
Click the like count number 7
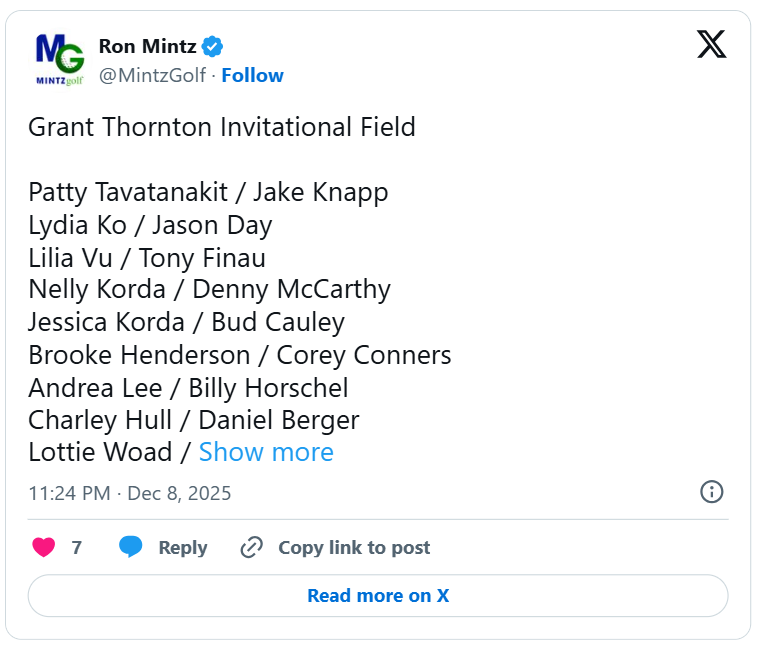[x=77, y=548]
